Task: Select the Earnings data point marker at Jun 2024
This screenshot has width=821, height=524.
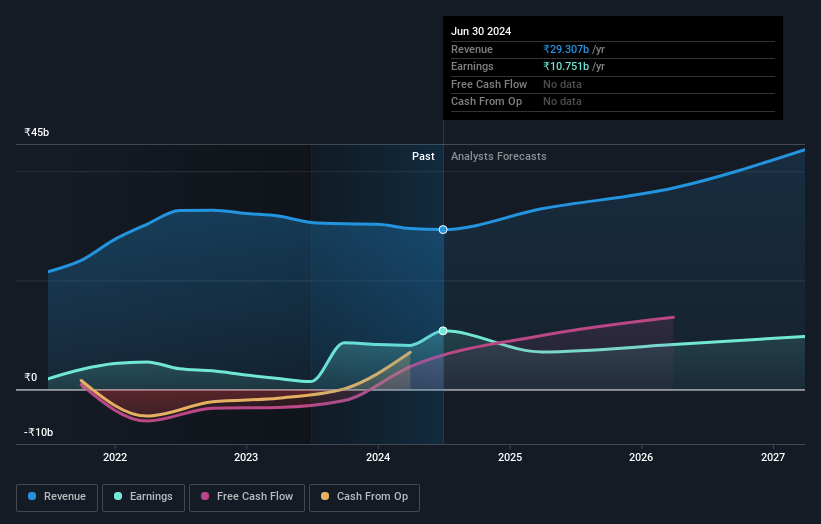Action: point(443,331)
